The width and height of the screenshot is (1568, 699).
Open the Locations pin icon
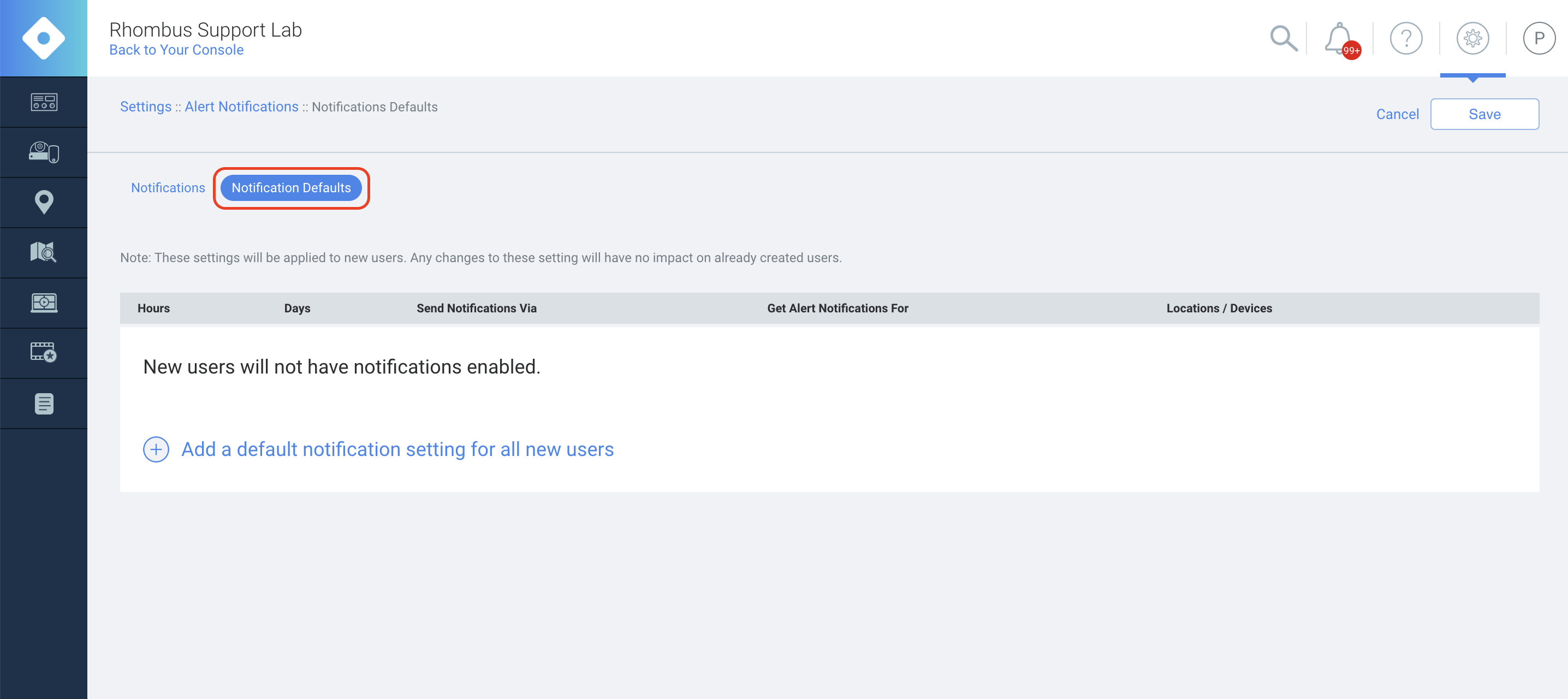click(44, 202)
